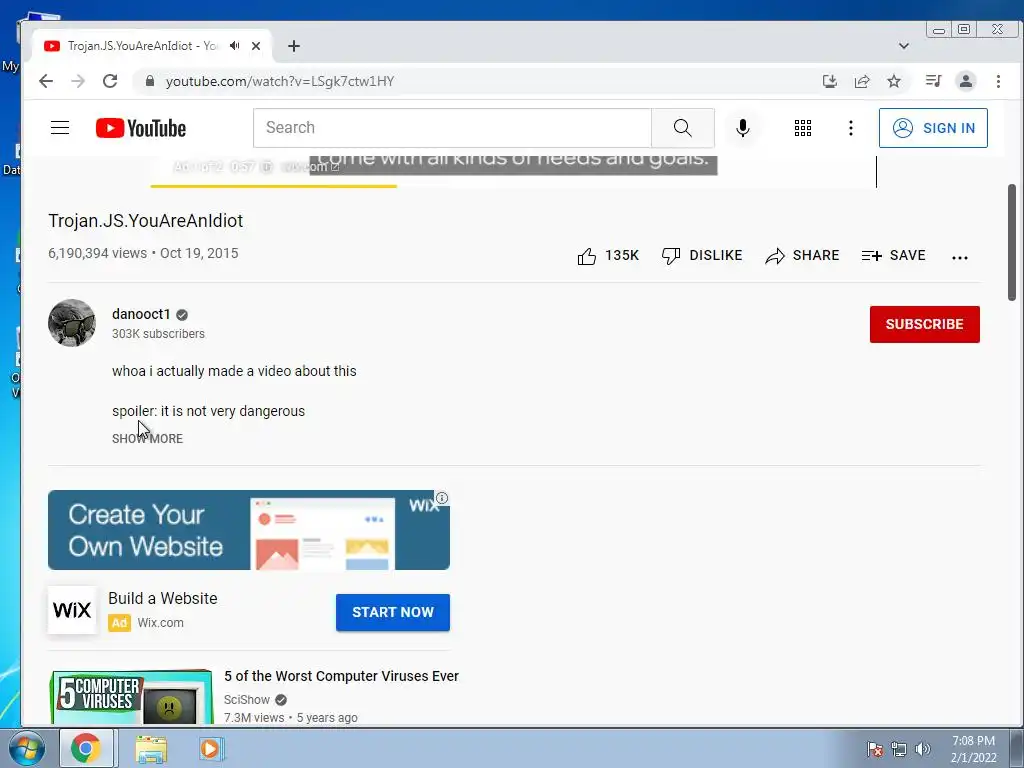Viewport: 1024px width, 768px height.
Task: Click the page vertical scrollbar thumb
Action: point(1012,243)
